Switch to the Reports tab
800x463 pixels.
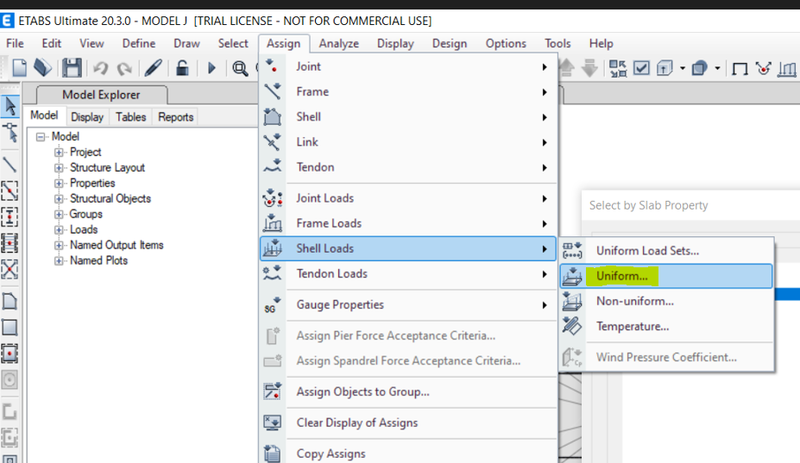click(176, 117)
